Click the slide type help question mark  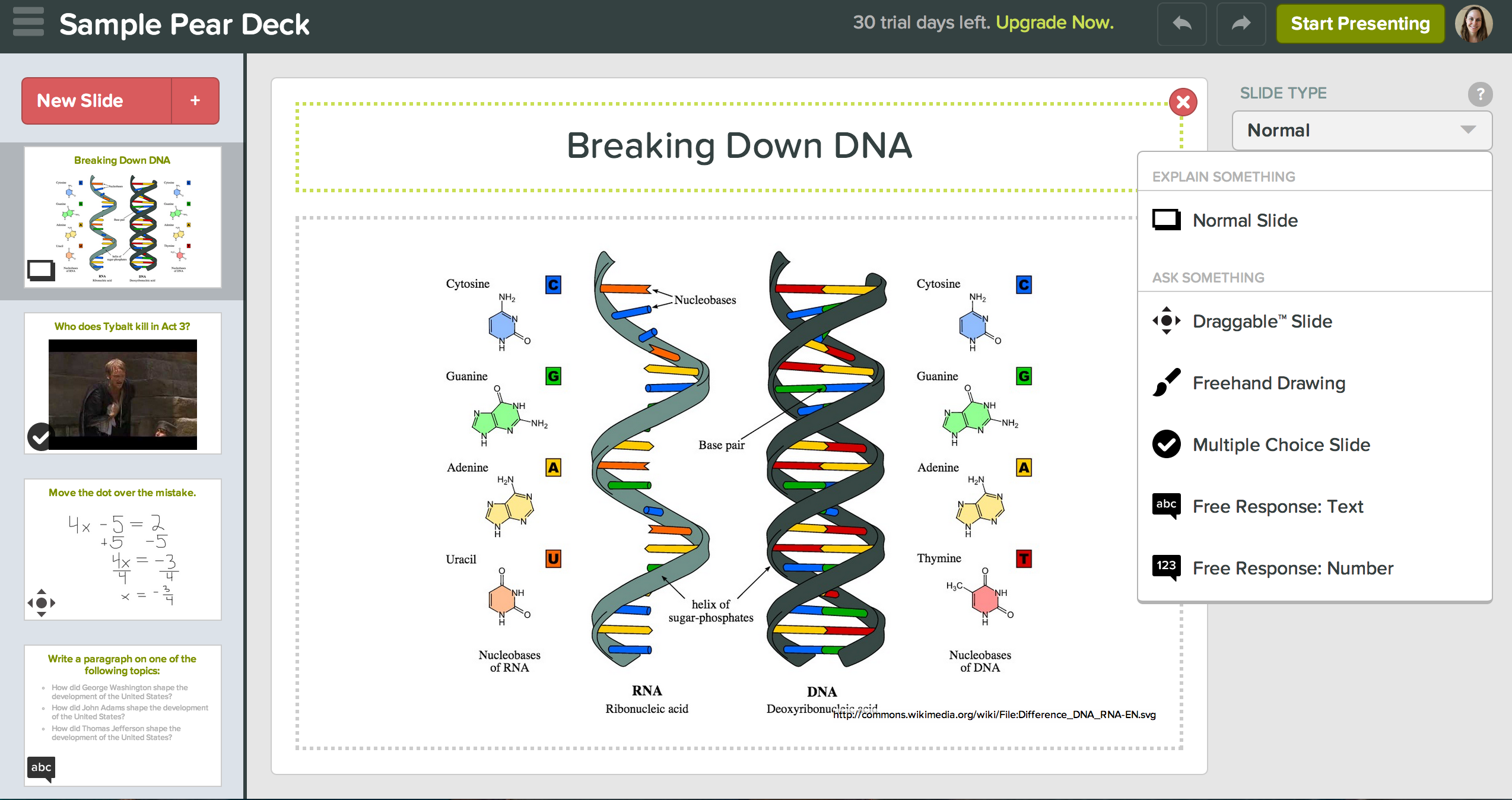pos(1479,94)
